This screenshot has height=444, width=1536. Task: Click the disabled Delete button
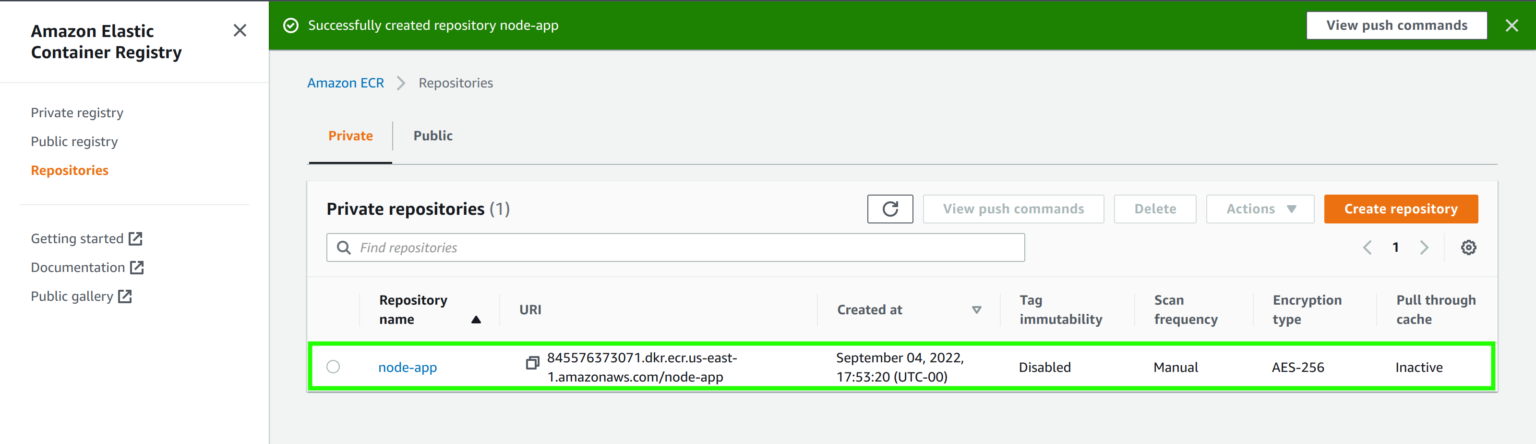[x=1155, y=209]
